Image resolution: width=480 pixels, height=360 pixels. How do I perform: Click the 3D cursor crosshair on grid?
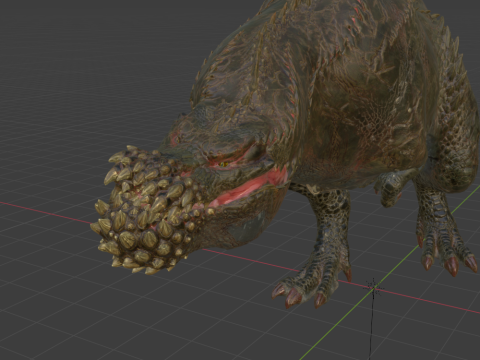tap(374, 287)
